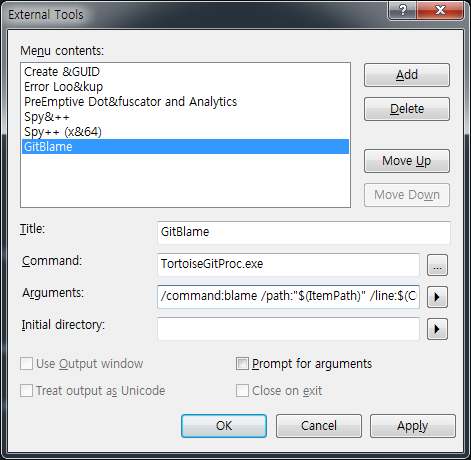Select Error Loo&kup list entry

tap(185, 87)
